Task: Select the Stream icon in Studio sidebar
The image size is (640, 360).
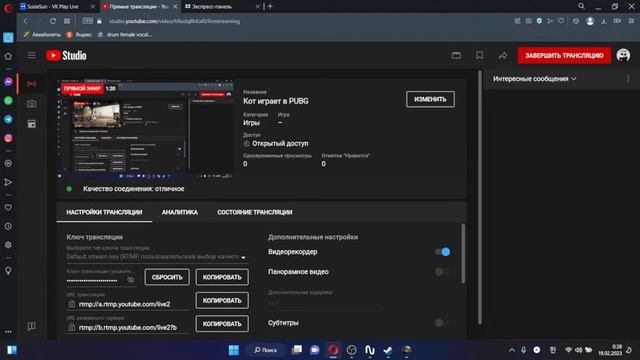Action: (x=31, y=84)
